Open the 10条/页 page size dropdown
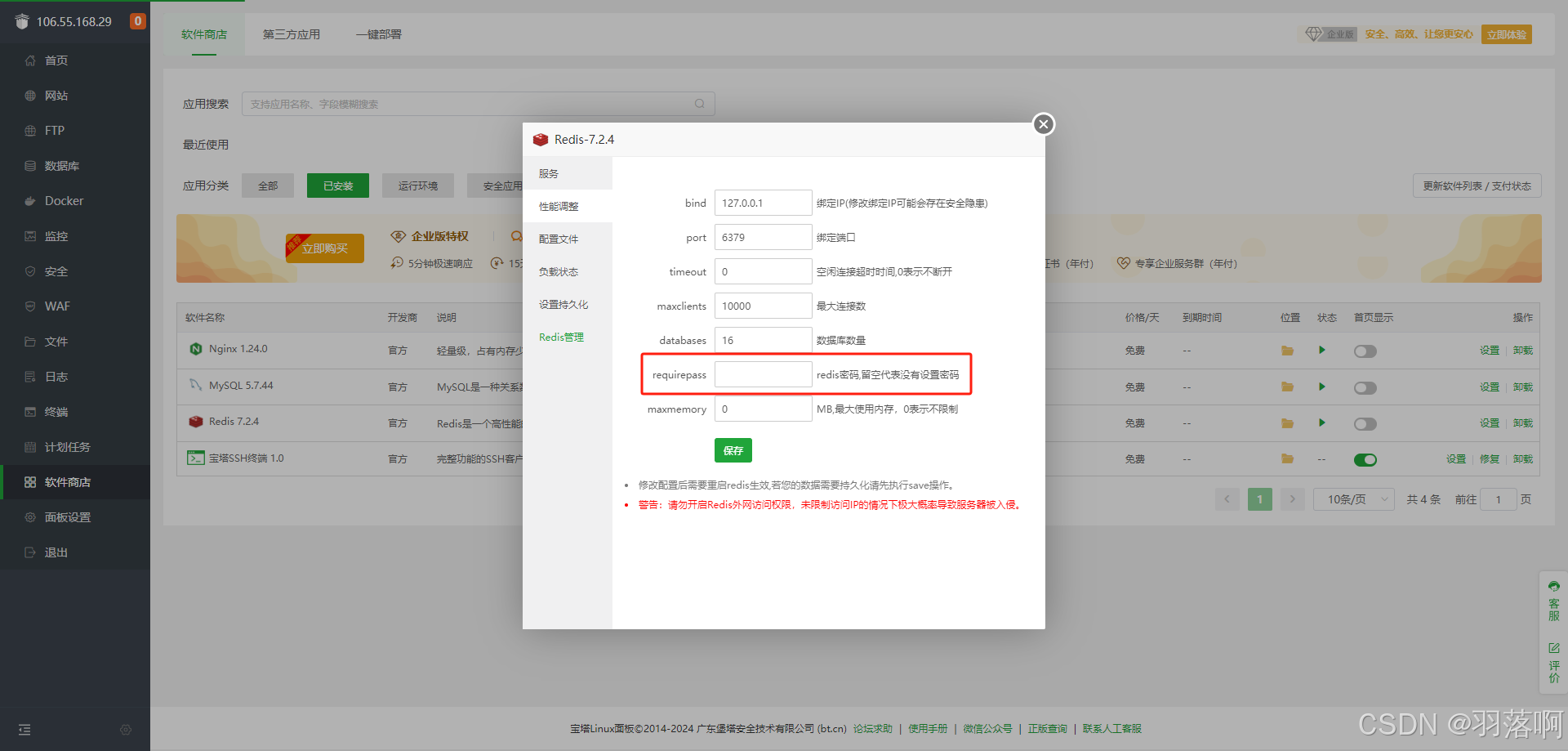This screenshot has width=1568, height=751. click(x=1353, y=499)
